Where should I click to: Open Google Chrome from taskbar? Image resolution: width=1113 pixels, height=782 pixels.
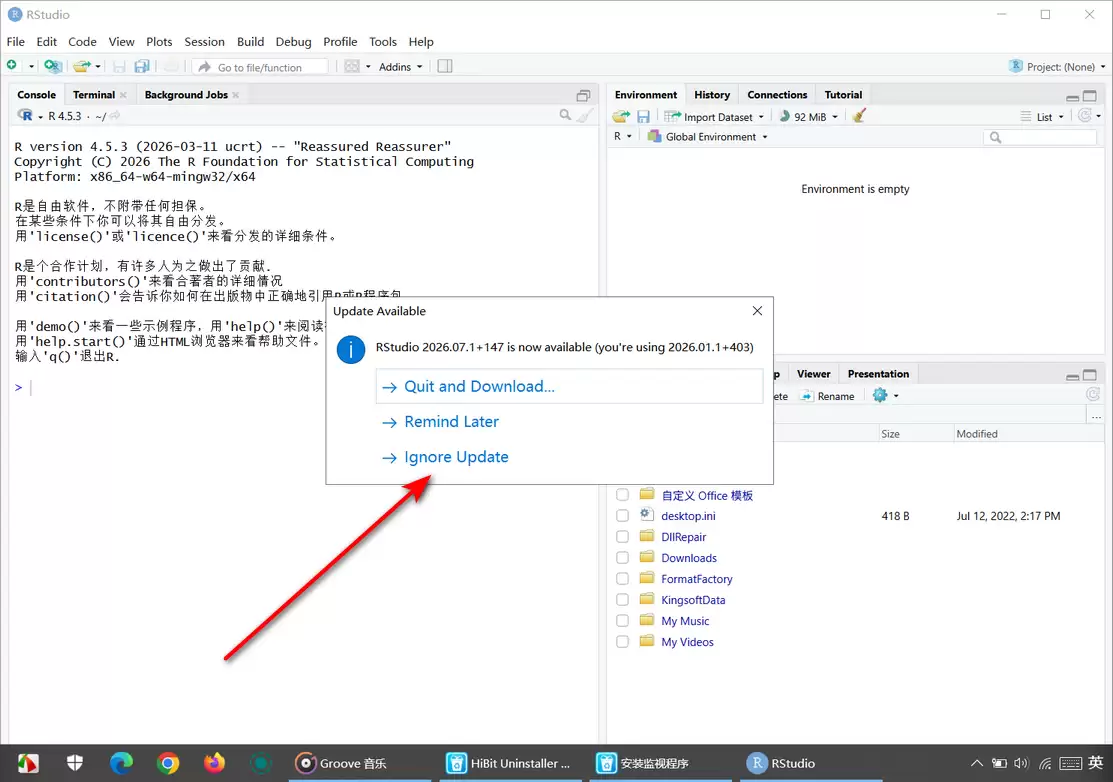pos(168,764)
